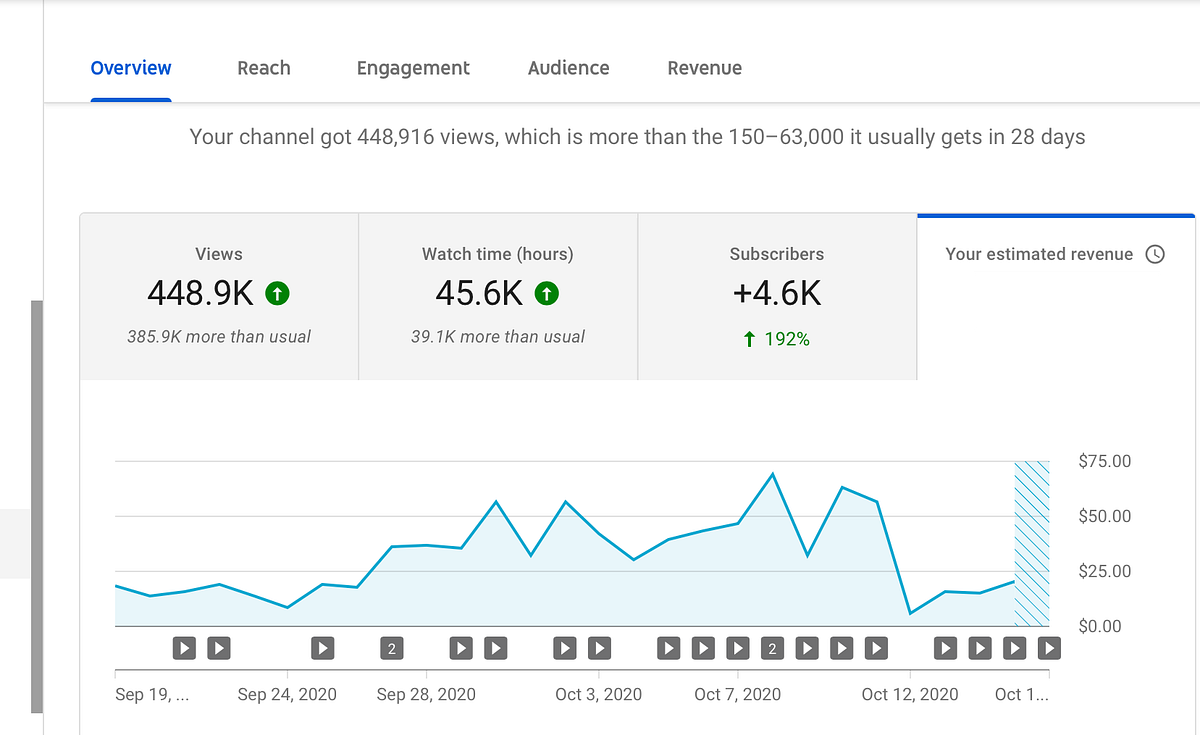
Task: Open video marker just right of Sep 28 '2' badge
Action: click(x=461, y=648)
